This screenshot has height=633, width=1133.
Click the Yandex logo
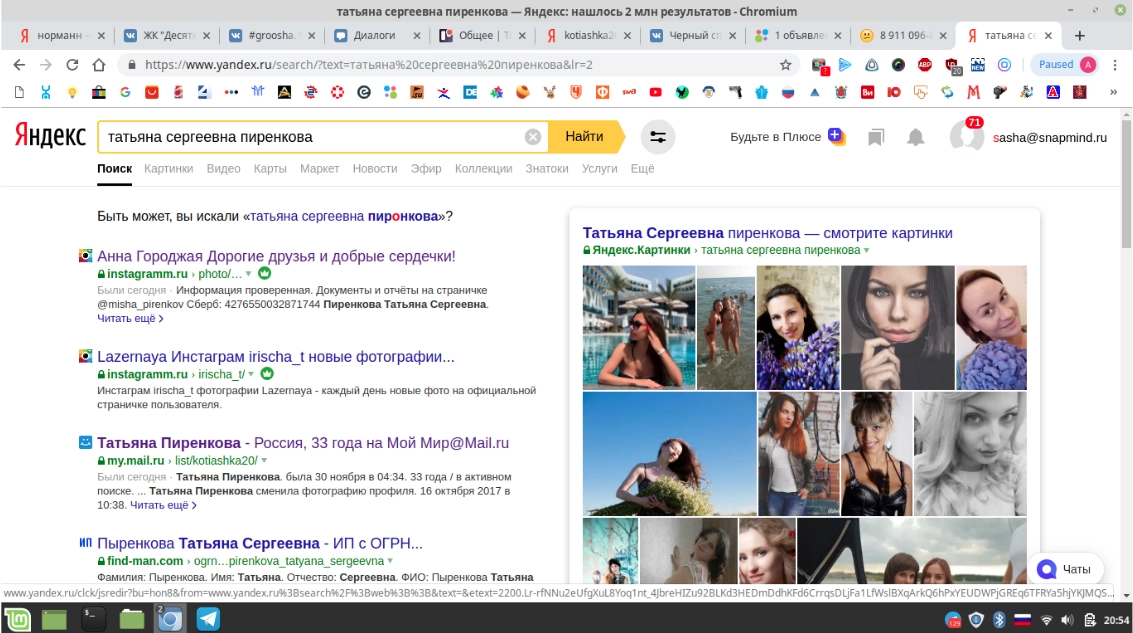[x=50, y=137]
